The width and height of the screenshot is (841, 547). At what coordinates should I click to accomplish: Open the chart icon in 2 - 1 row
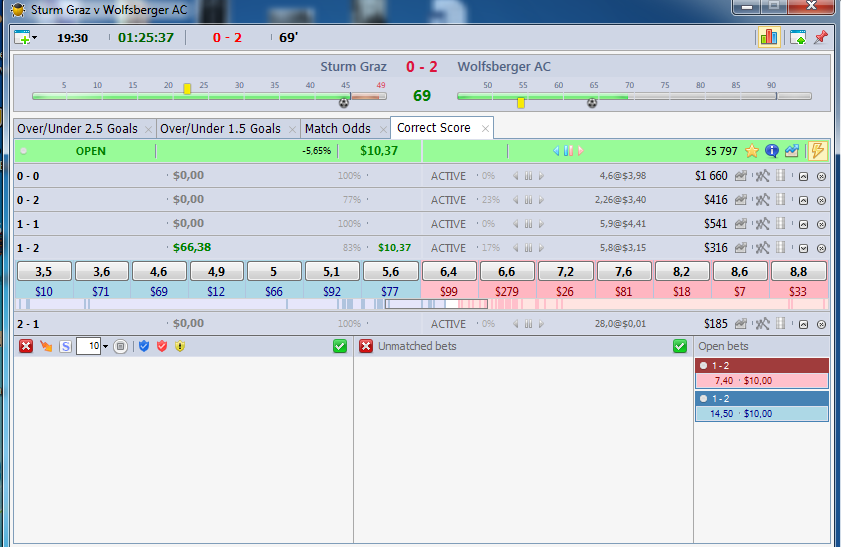click(x=741, y=324)
